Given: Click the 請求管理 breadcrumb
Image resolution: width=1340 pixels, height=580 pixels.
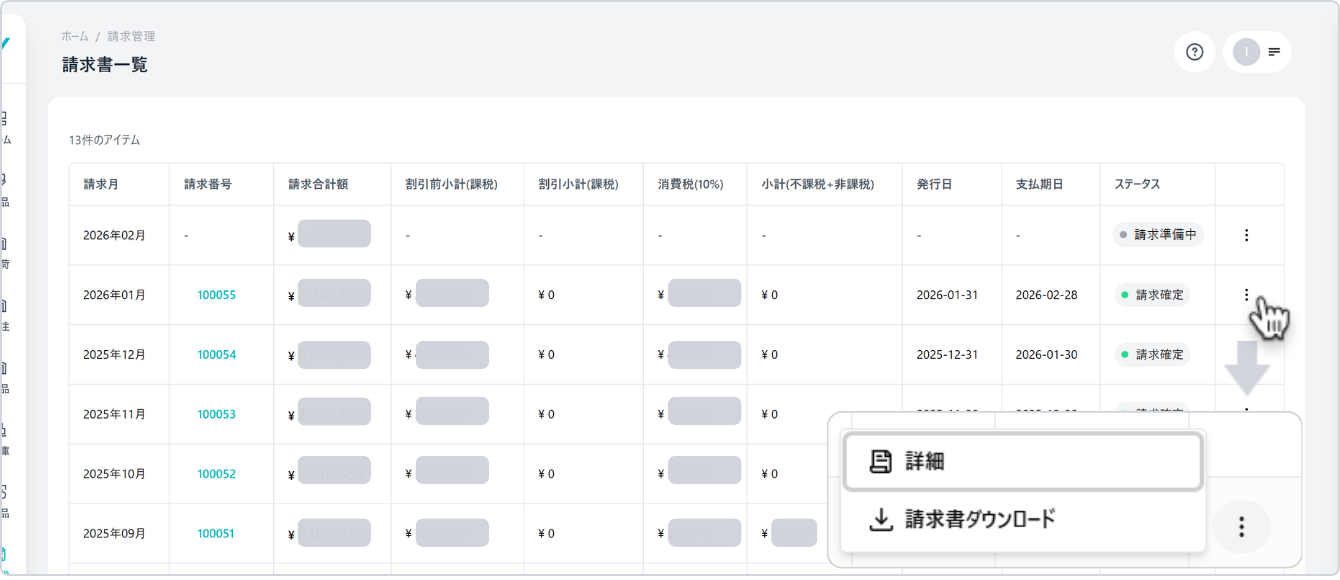Looking at the screenshot, I should pyautogui.click(x=131, y=36).
